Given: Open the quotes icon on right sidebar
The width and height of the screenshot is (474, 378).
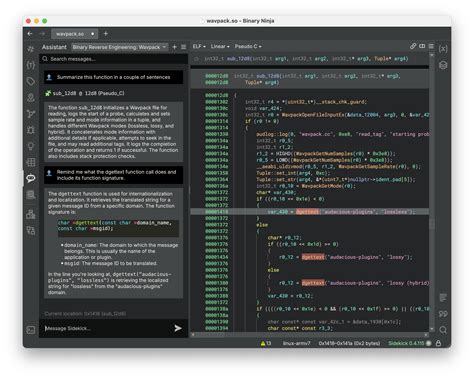Looking at the screenshot, I should [443, 314].
